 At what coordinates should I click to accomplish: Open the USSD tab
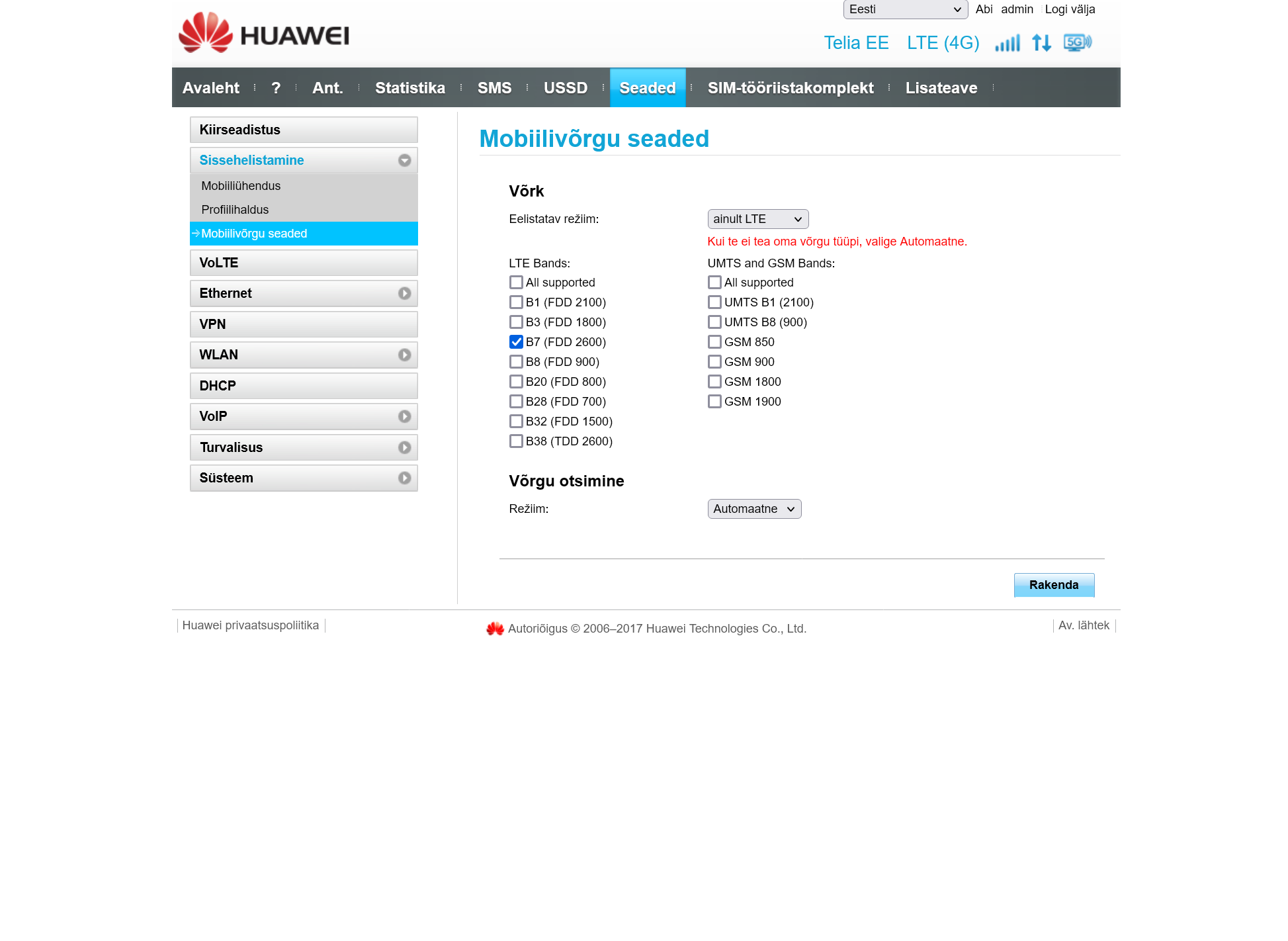pos(566,88)
